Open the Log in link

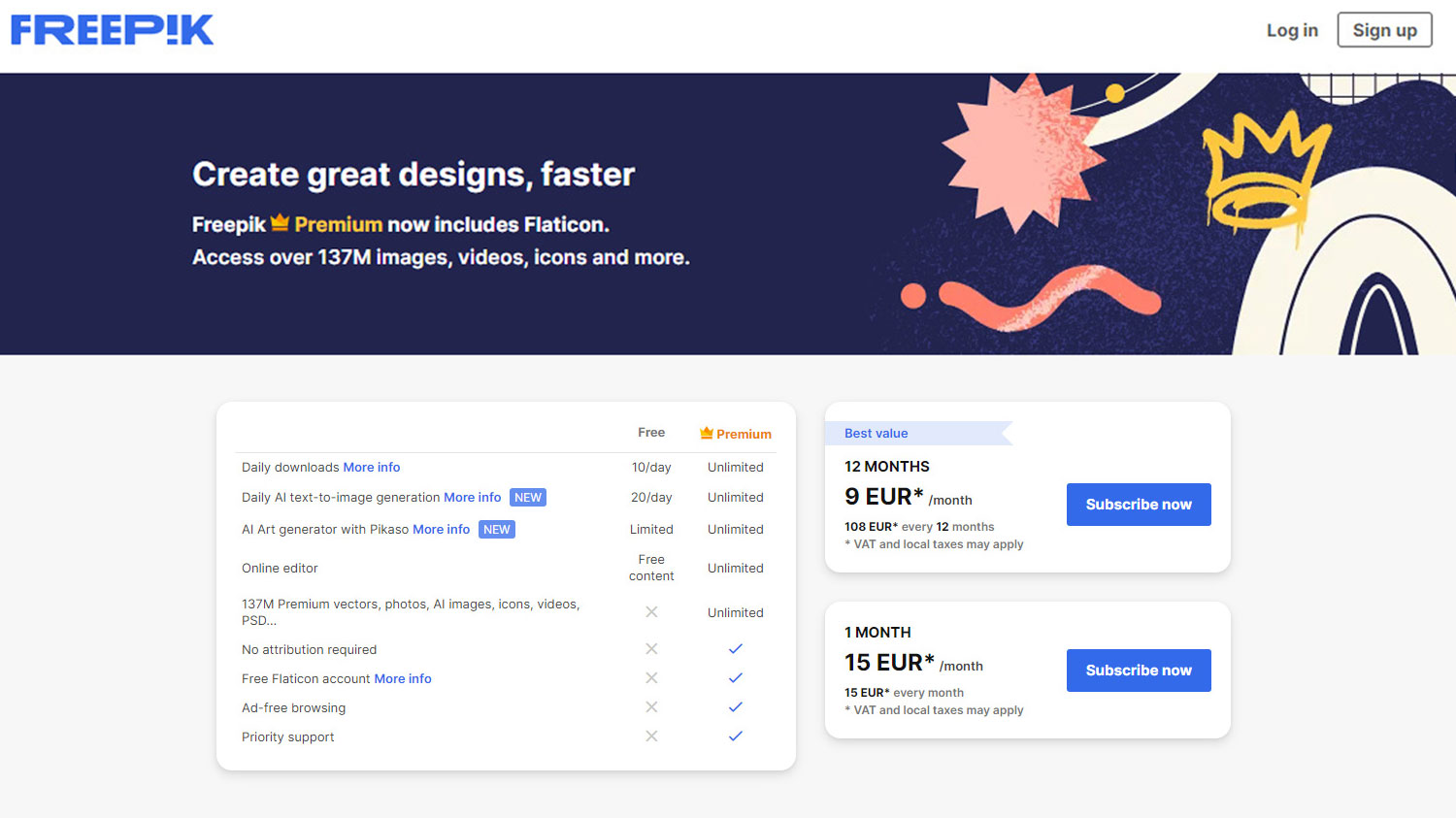[1292, 30]
